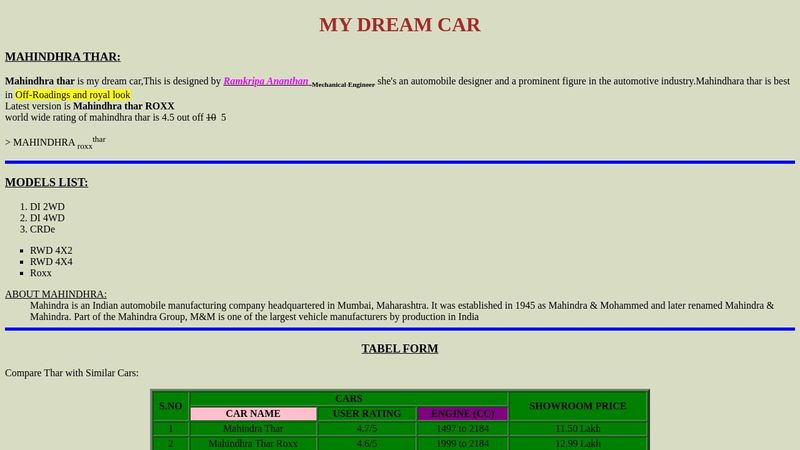The image size is (800, 450).
Task: Click the Mahindra company description paragraph
Action: [x=402, y=311]
